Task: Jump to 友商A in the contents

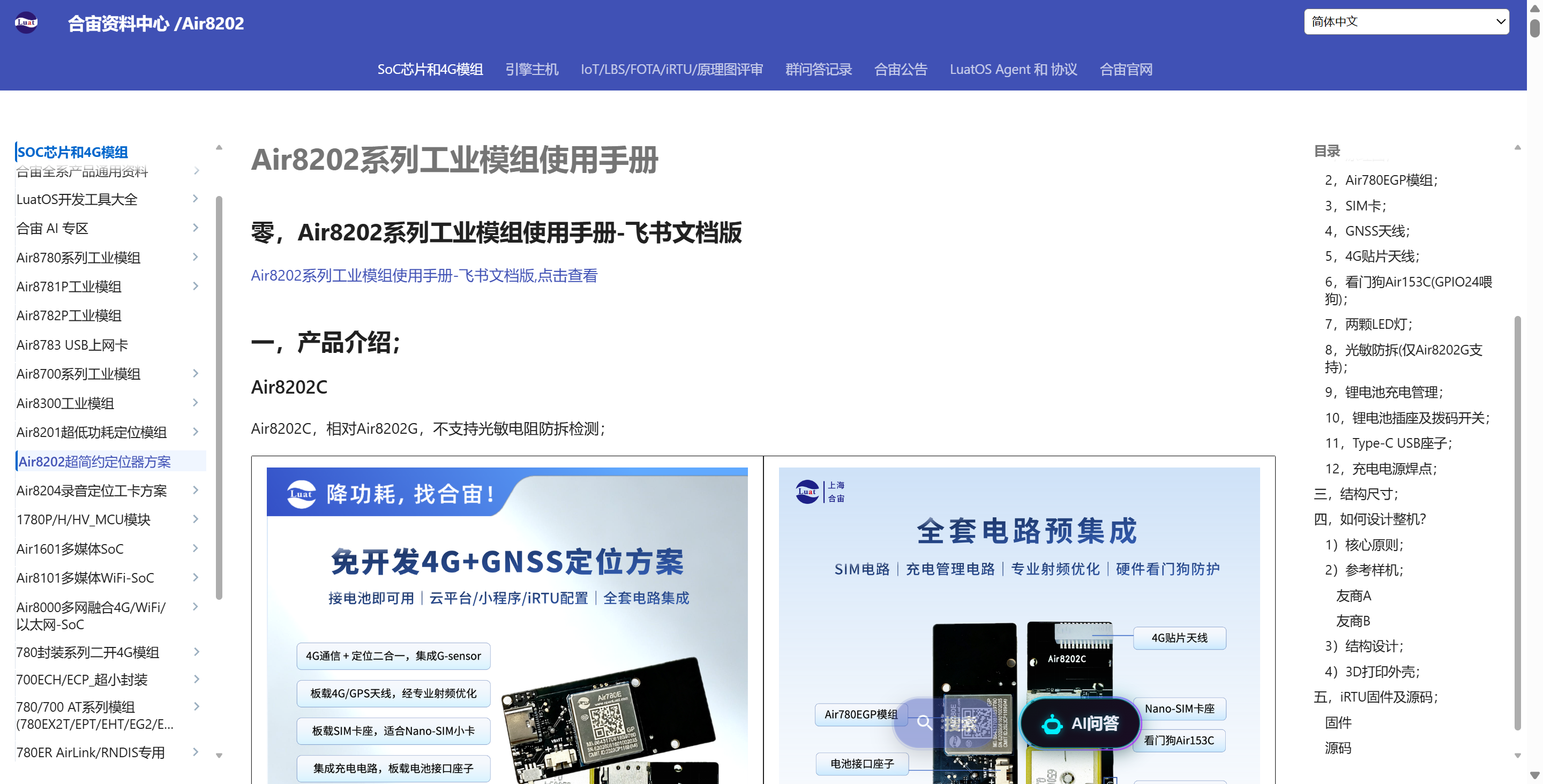Action: pos(1353,596)
